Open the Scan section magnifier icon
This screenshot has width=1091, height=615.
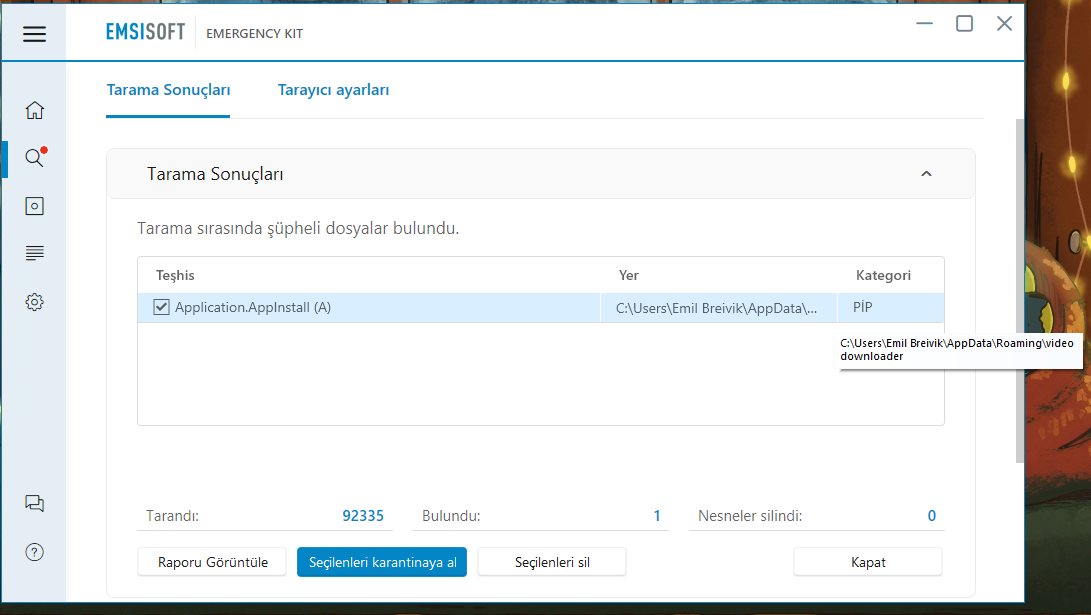point(34,158)
